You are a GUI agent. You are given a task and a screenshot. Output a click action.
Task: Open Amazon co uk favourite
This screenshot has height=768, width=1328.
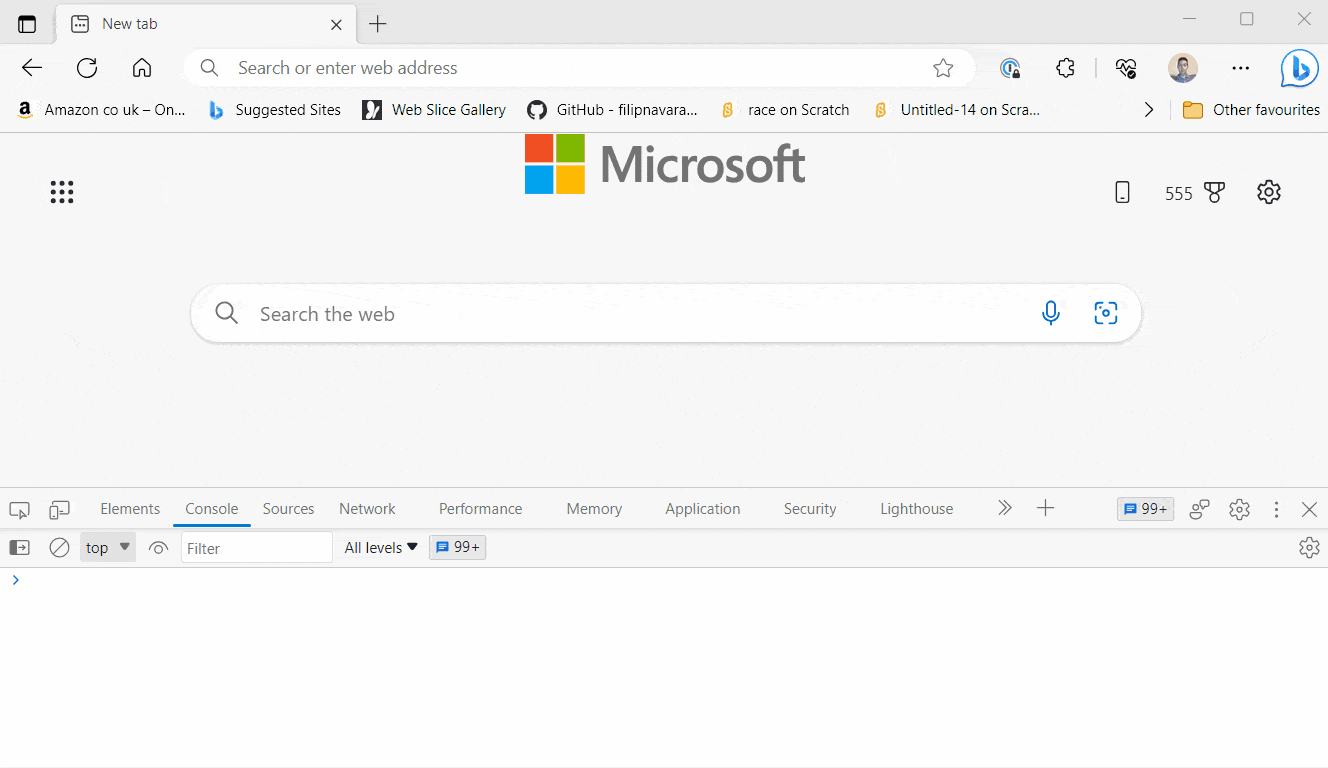click(102, 110)
